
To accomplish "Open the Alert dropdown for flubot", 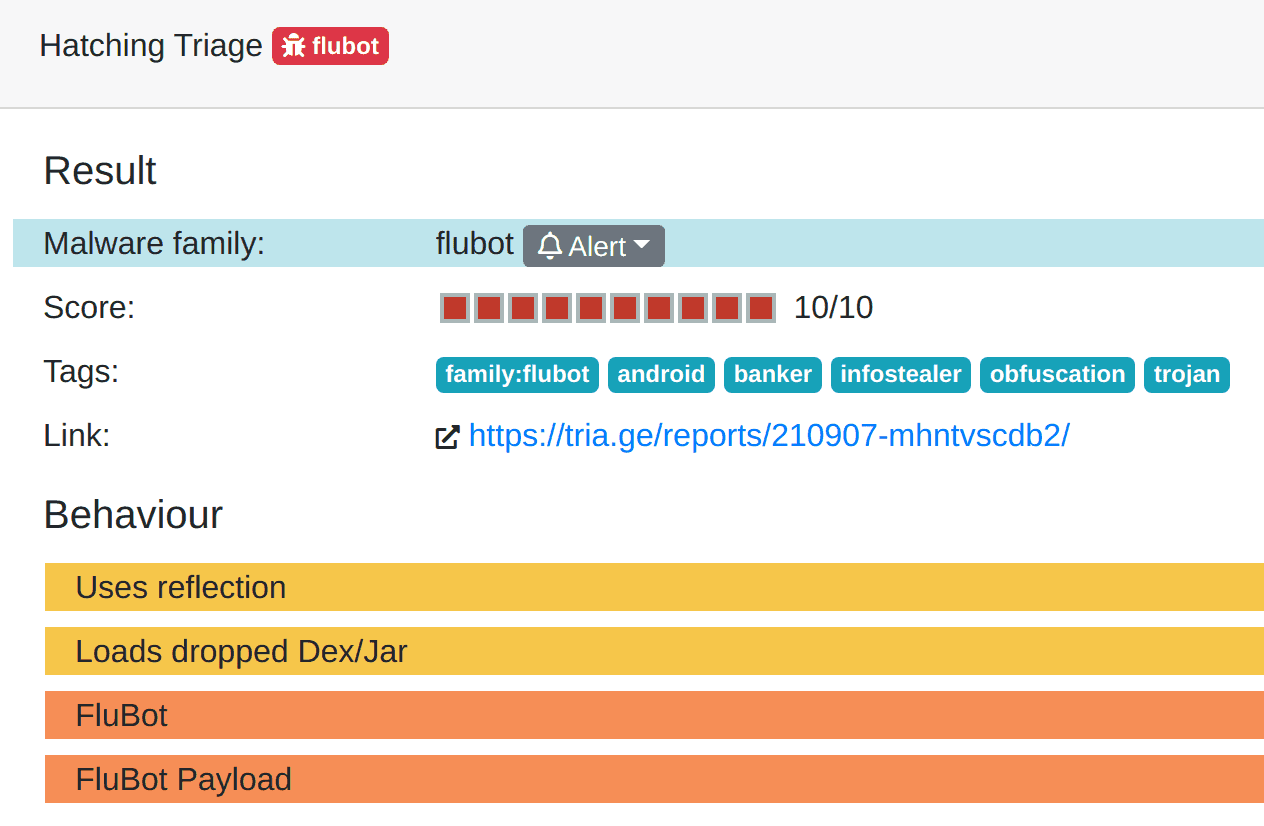I will point(594,246).
